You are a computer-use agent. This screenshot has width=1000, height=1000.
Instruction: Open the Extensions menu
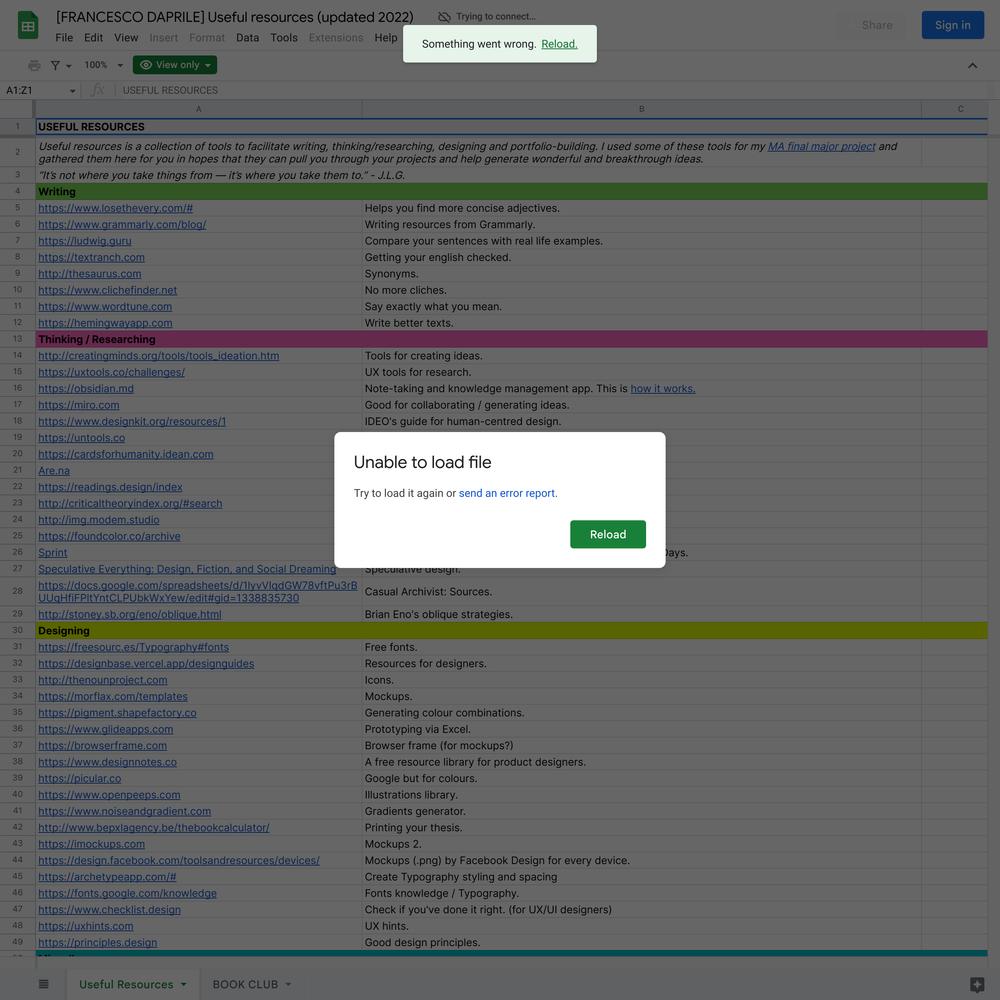335,38
